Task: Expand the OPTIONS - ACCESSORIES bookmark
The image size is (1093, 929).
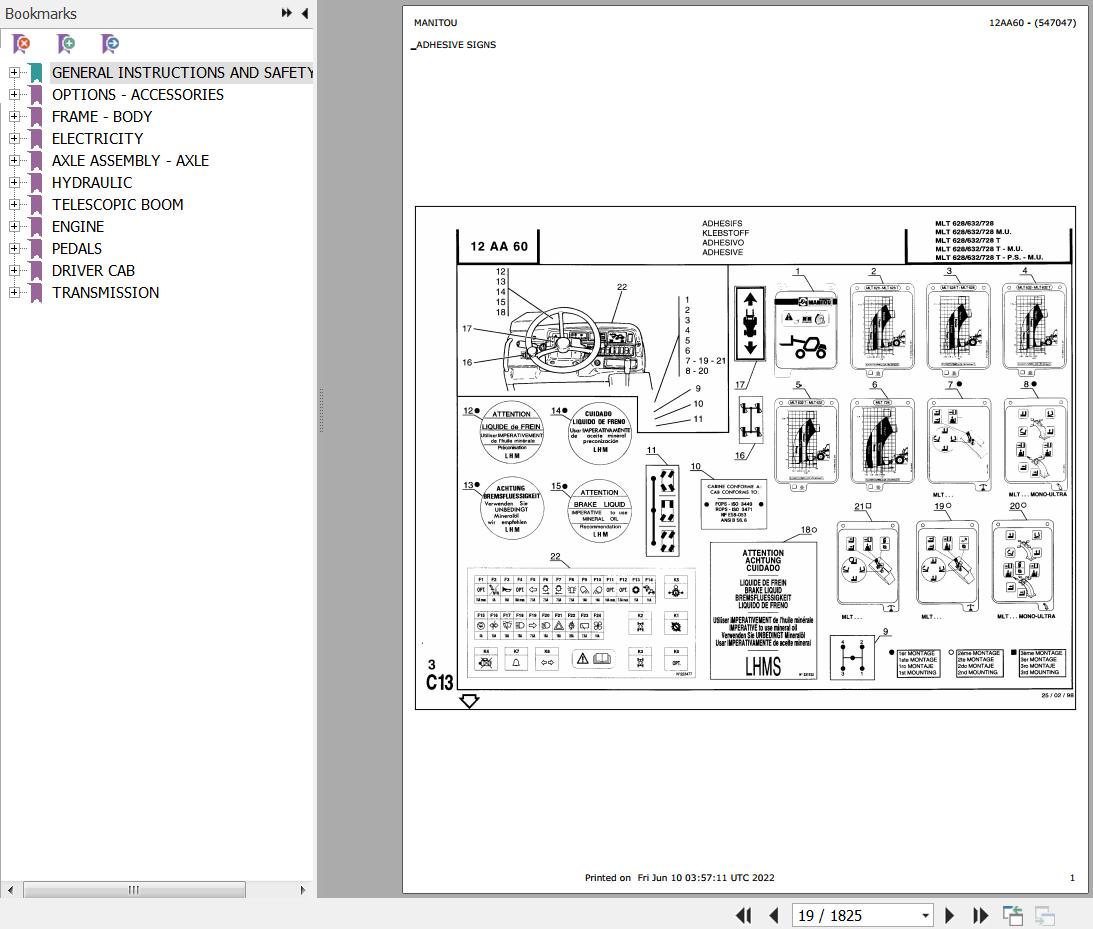Action: [14, 94]
